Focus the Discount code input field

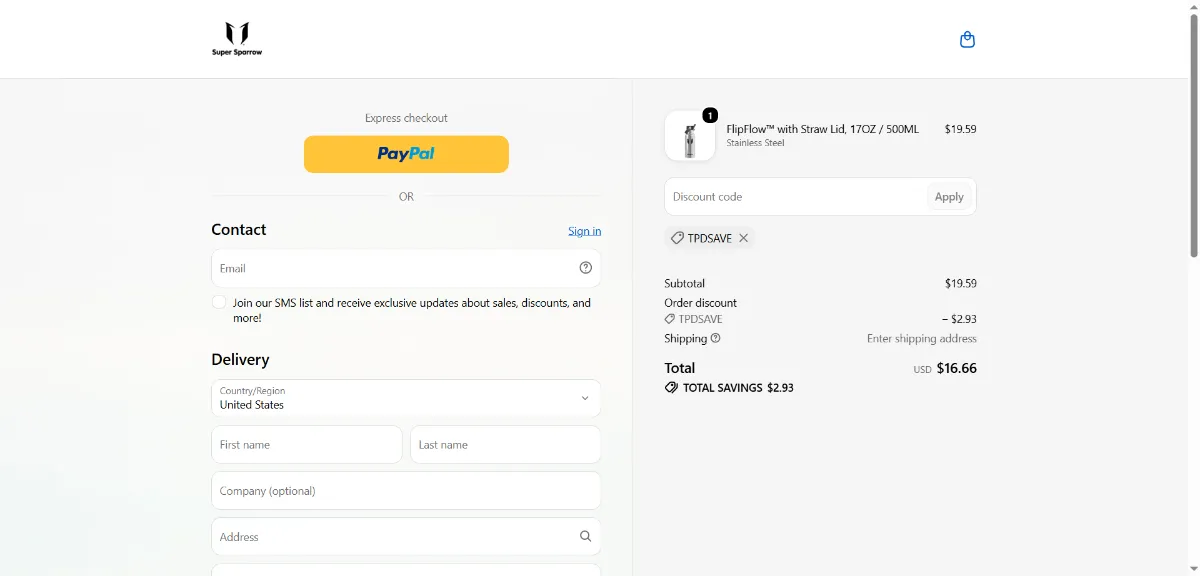point(795,197)
